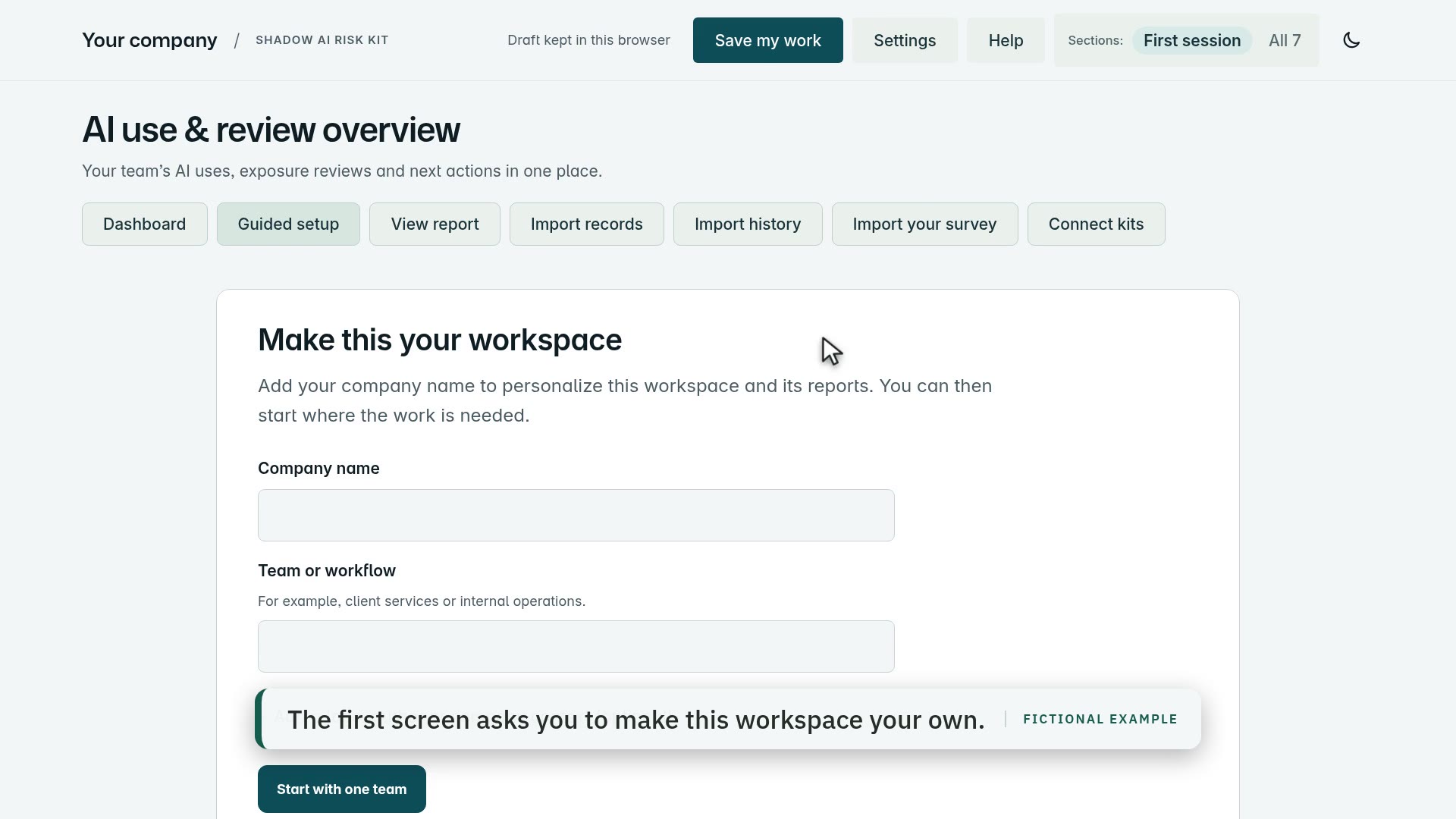Image resolution: width=1456 pixels, height=819 pixels.
Task: Click the FICTIONAL EXAMPLE label
Action: click(1100, 719)
